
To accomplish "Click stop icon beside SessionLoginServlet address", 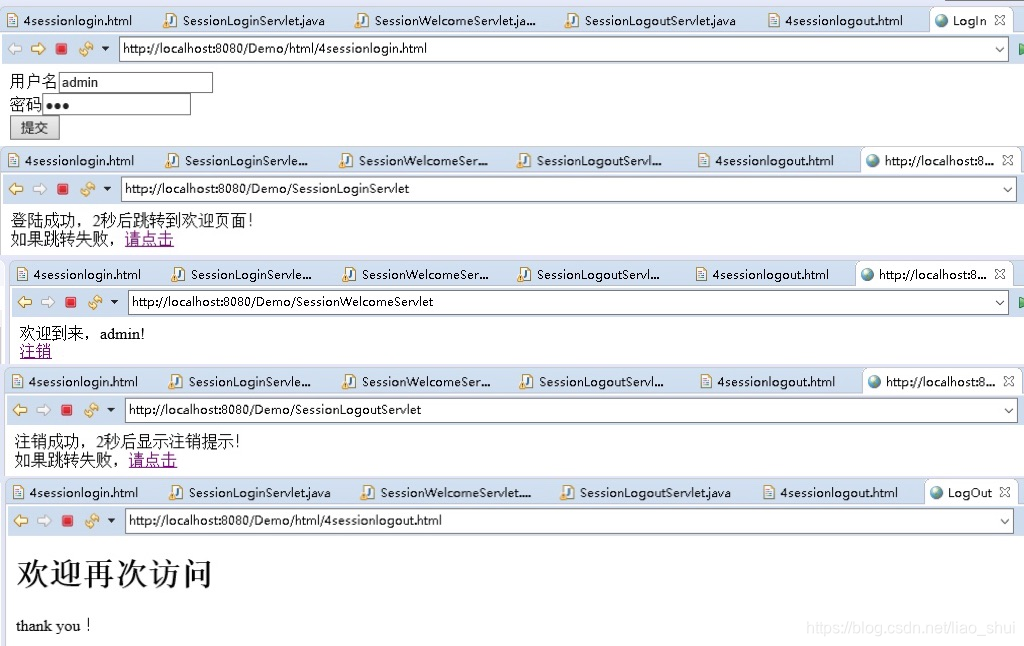I will click(x=63, y=189).
